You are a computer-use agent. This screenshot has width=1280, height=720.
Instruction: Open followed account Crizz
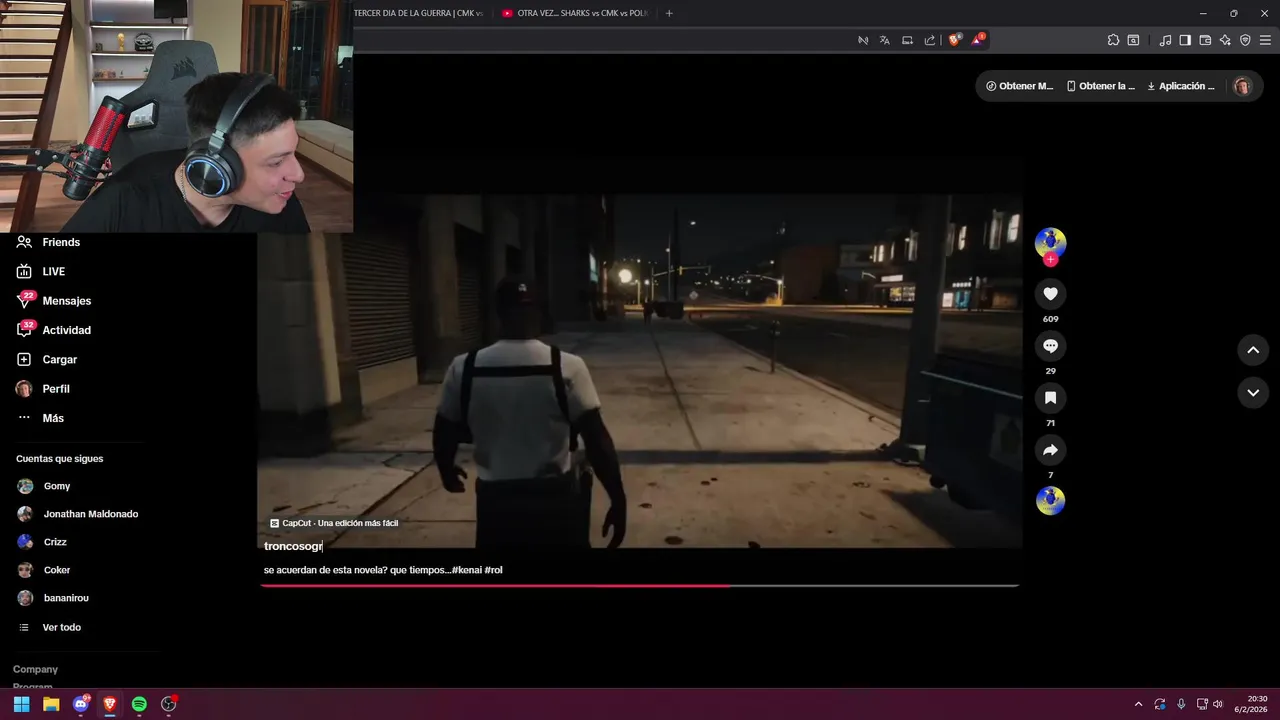[42, 542]
